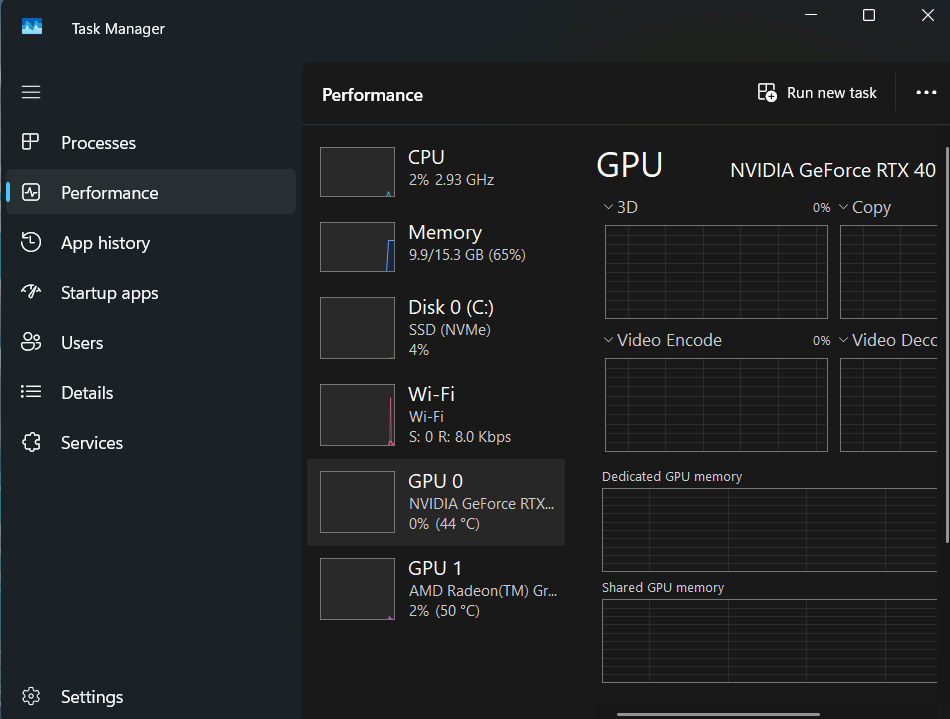Click the Details list icon
This screenshot has height=719, width=950.
pyautogui.click(x=31, y=392)
